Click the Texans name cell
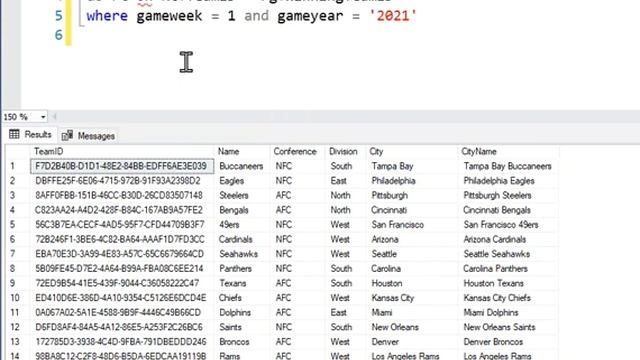The width and height of the screenshot is (640, 360). click(242, 283)
